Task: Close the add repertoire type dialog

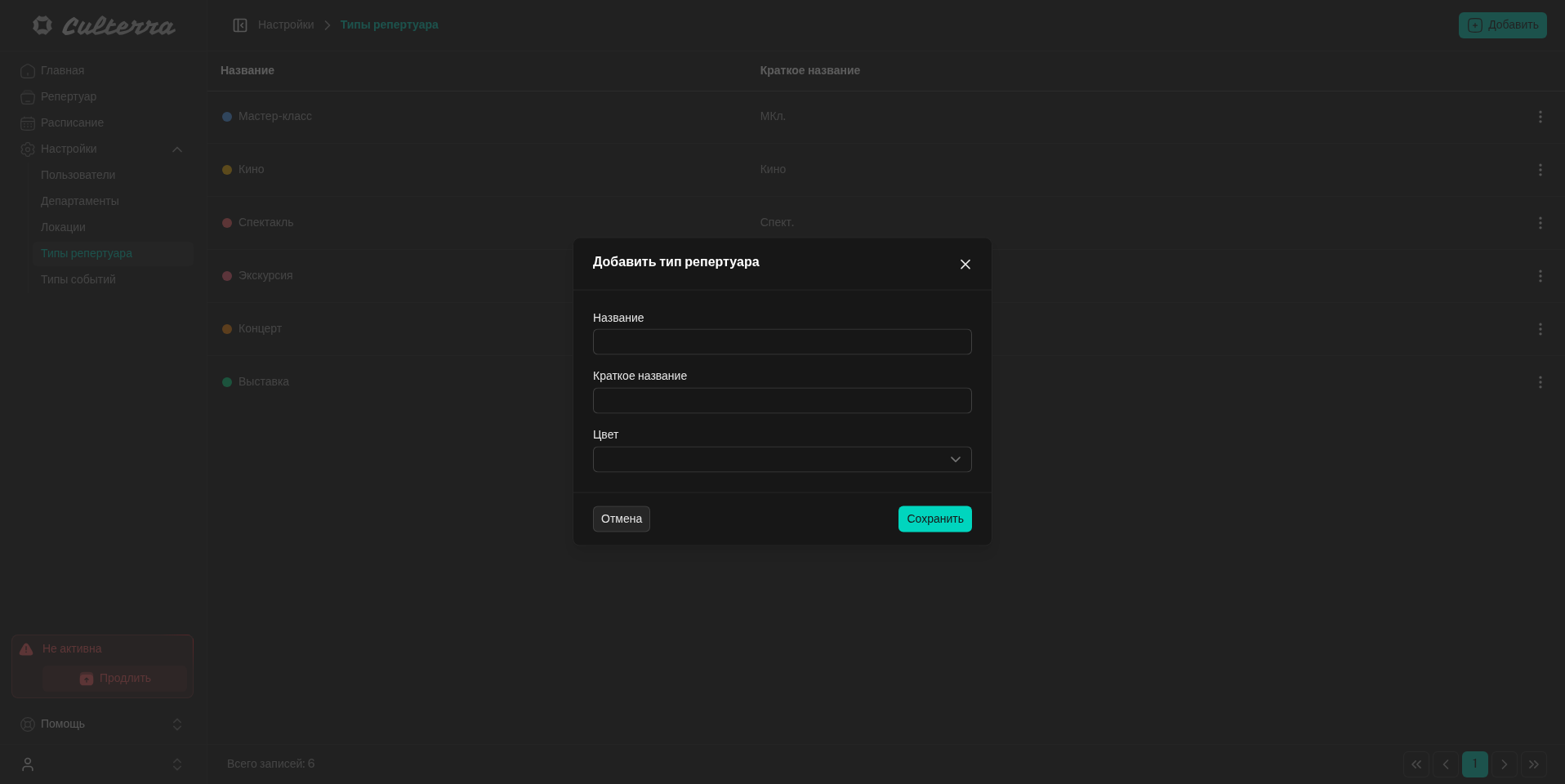Action: pos(965,265)
